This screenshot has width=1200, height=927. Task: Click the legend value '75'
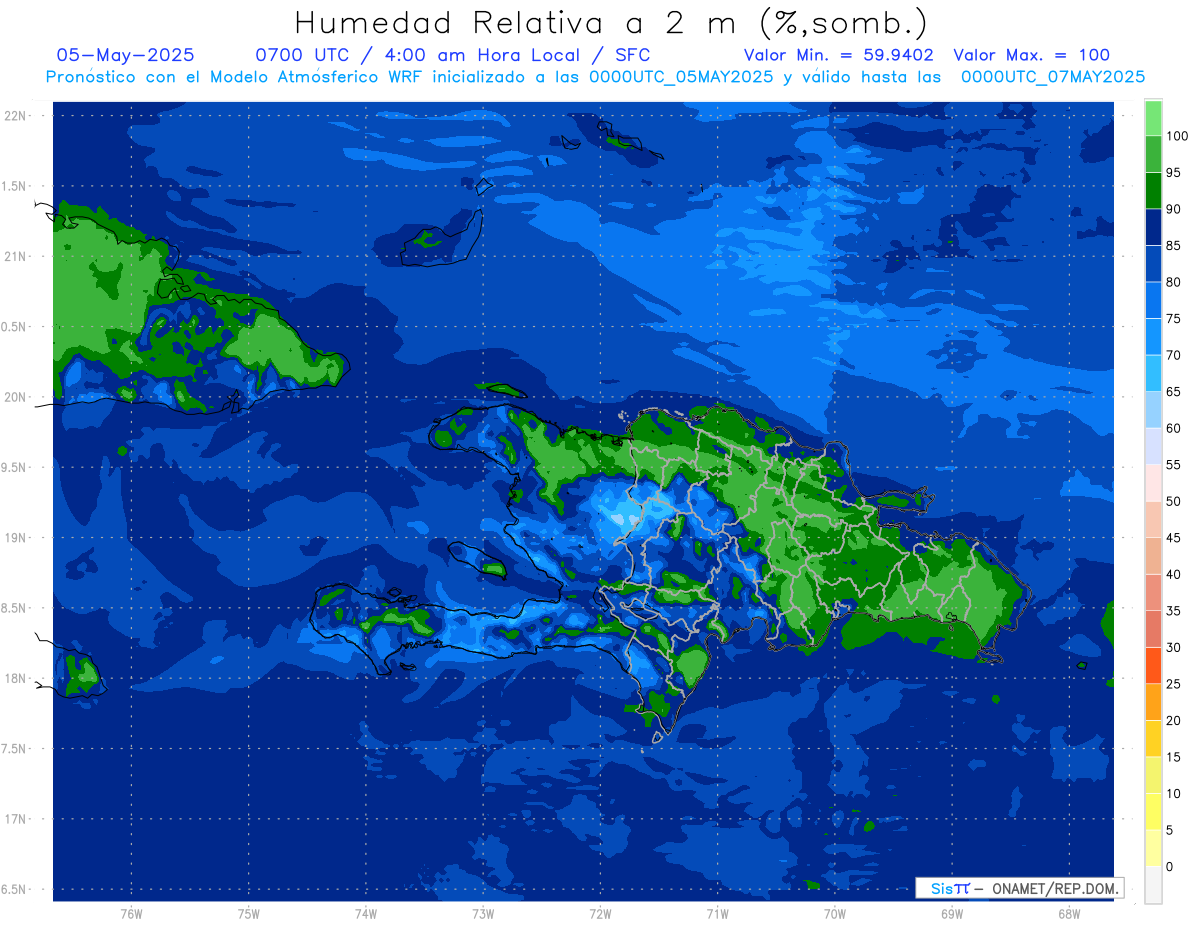[x=1174, y=318]
